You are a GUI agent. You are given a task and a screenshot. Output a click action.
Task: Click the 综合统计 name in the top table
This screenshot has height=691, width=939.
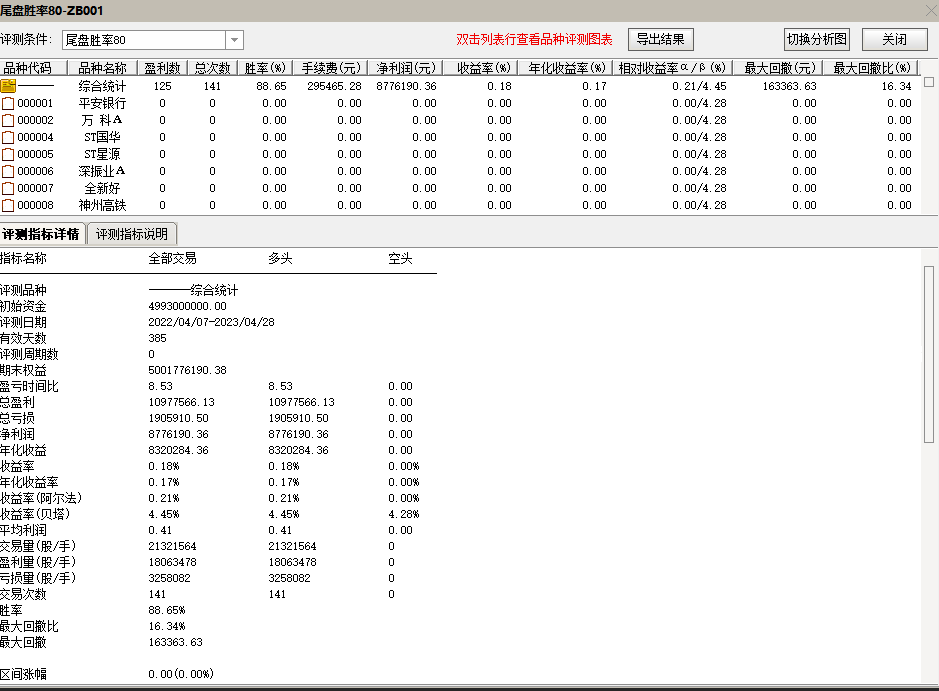pos(102,86)
